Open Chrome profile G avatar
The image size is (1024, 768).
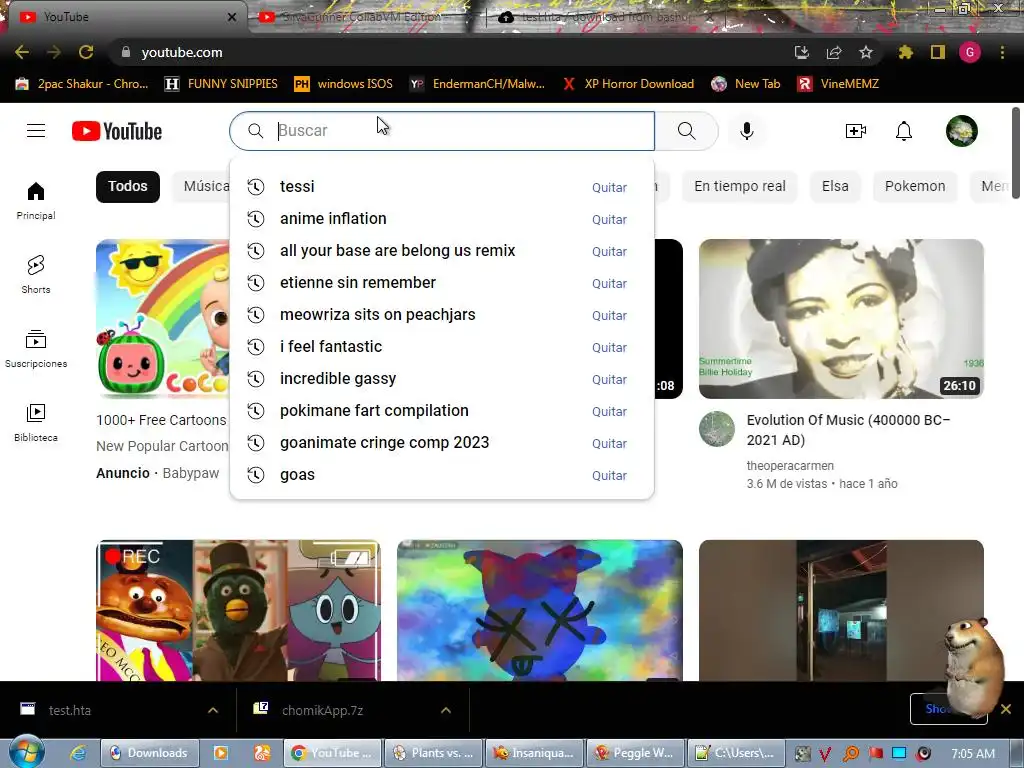click(x=970, y=52)
